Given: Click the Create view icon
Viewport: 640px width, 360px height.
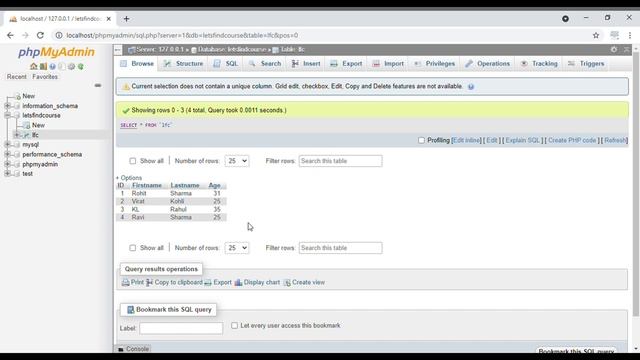Looking at the screenshot, I should point(287,282).
